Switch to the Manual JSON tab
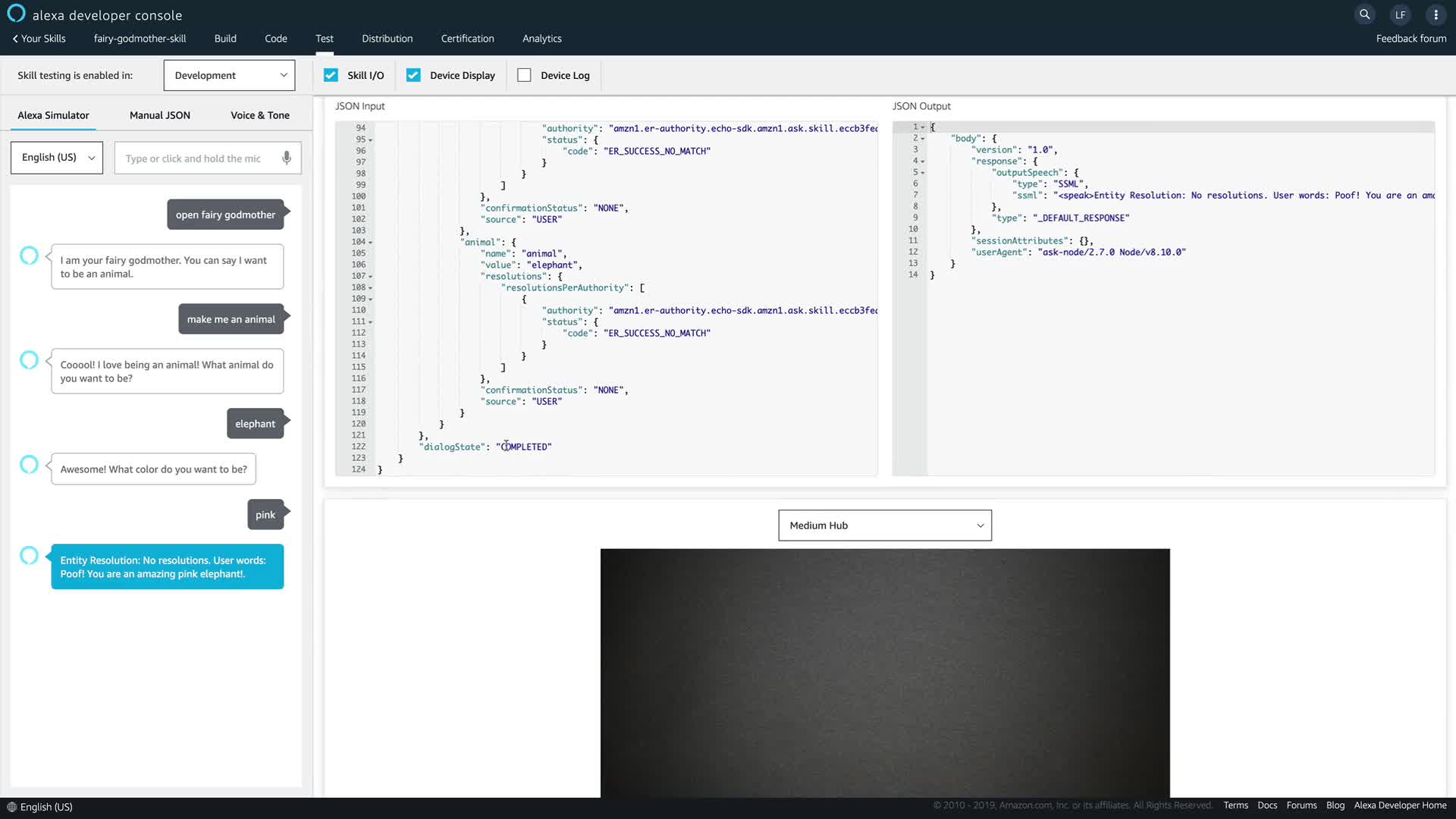The width and height of the screenshot is (1456, 819). point(159,115)
